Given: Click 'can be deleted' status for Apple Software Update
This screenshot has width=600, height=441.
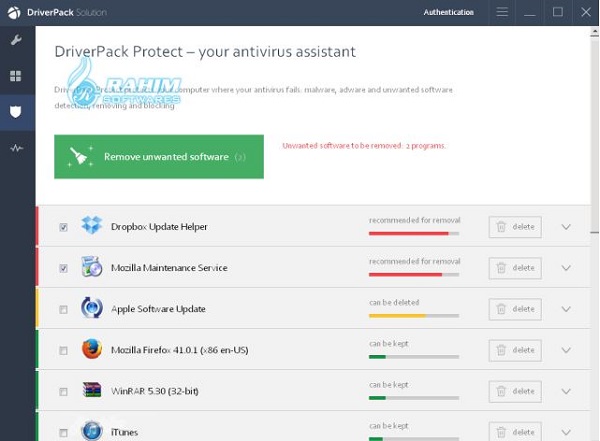Looking at the screenshot, I should click(394, 302).
